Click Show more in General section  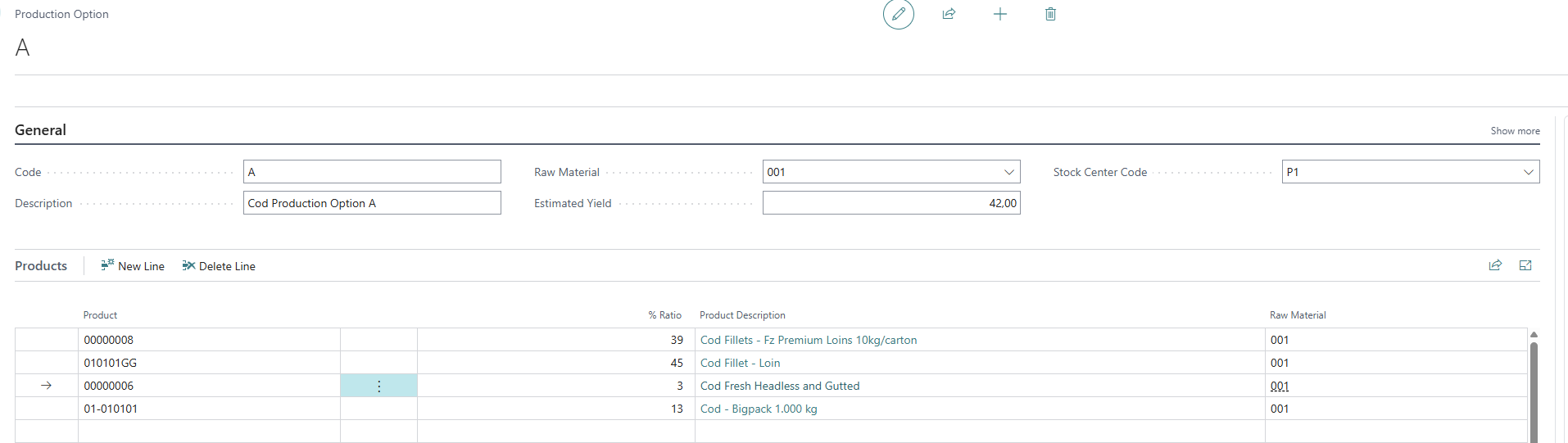click(x=1515, y=131)
